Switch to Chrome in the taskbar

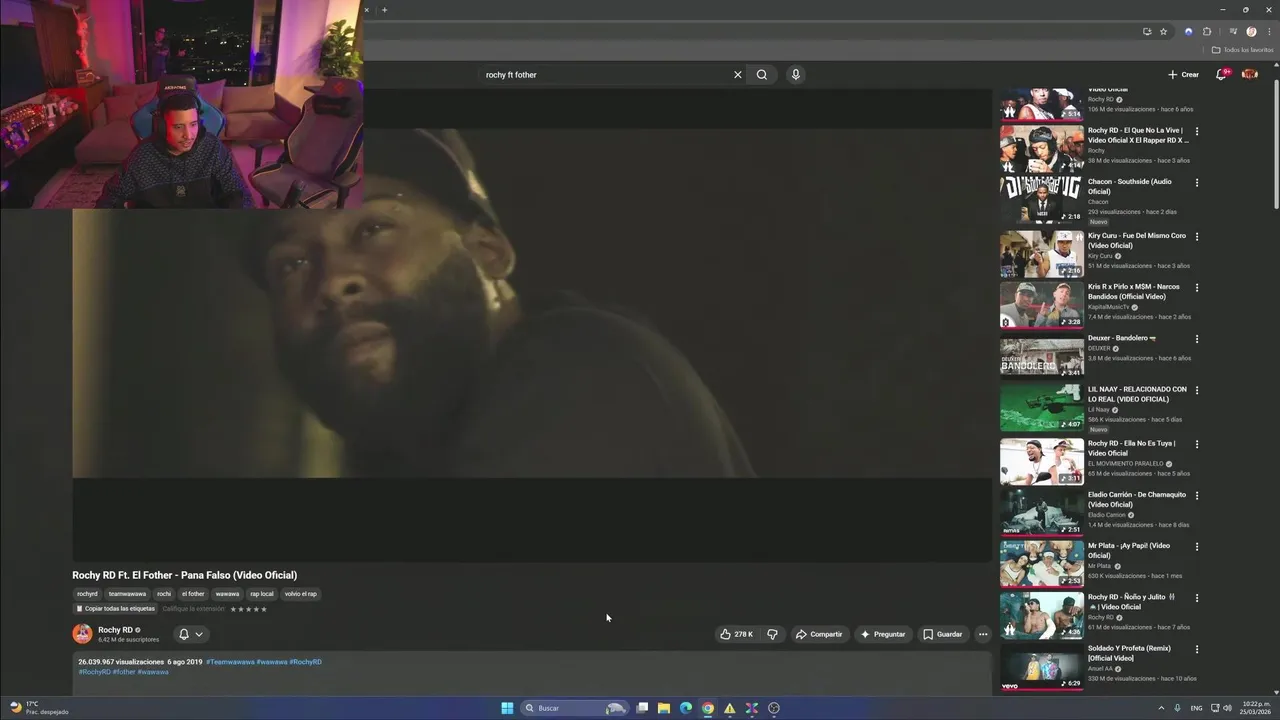708,708
